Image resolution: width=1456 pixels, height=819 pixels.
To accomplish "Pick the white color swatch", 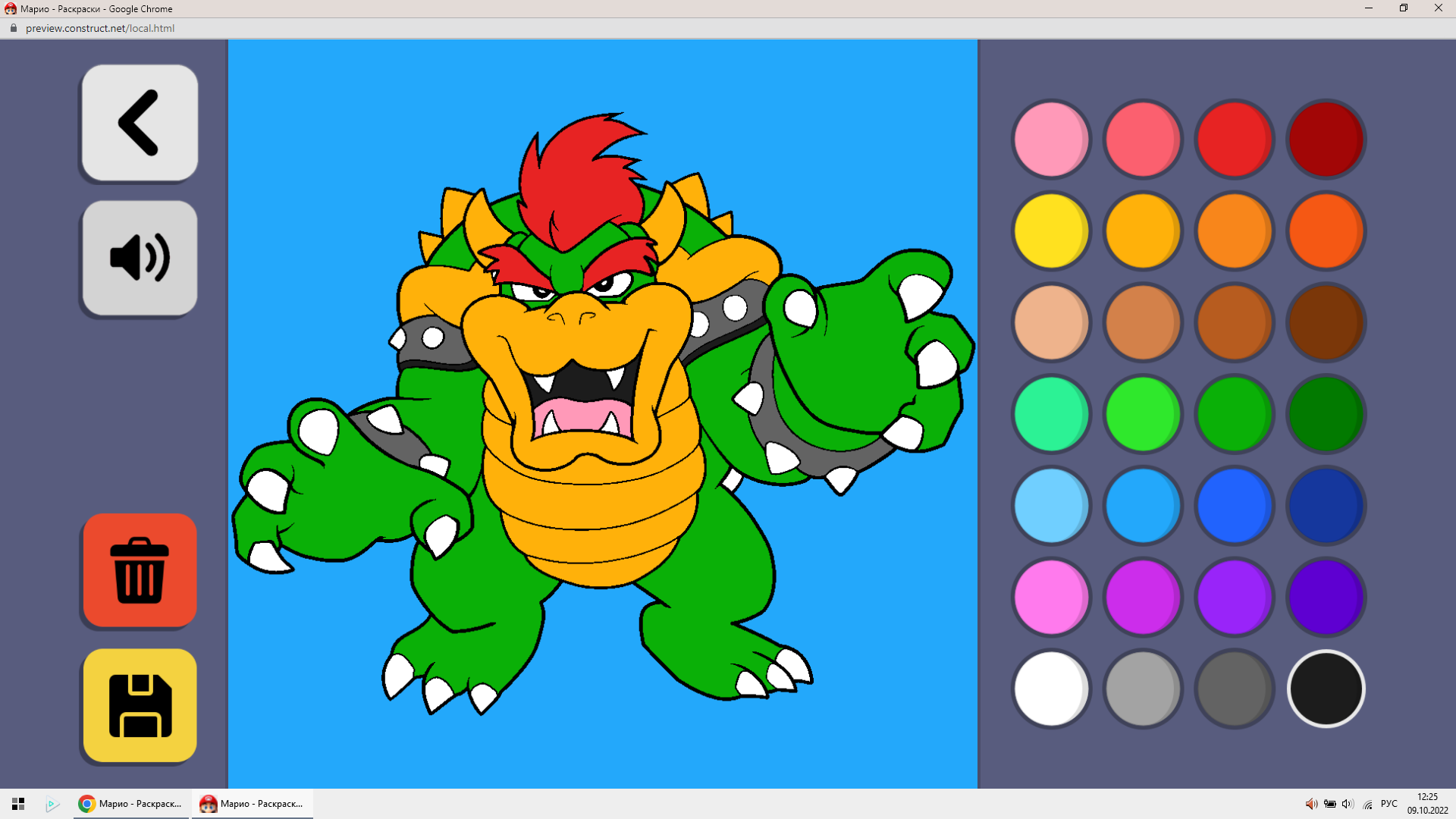I will tap(1051, 689).
